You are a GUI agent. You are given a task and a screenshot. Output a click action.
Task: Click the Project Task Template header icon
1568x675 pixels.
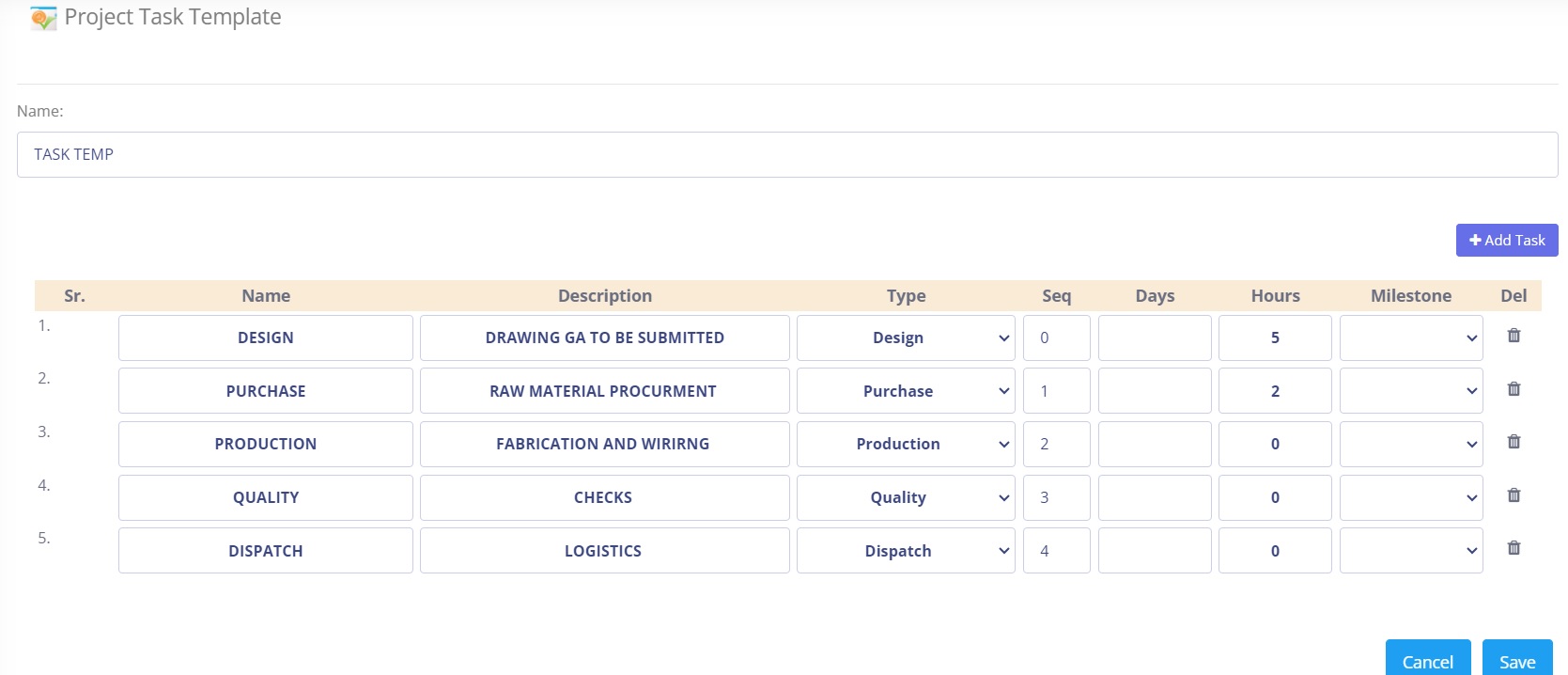point(43,18)
